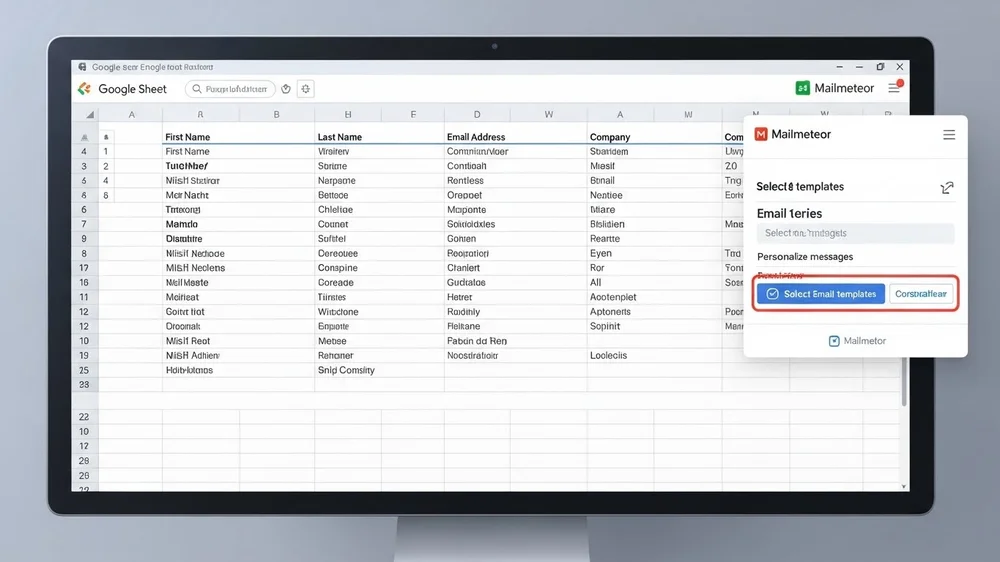Screen dimensions: 1000x562
Task: Open the Mailmeteor link at panel bottom
Action: tap(857, 341)
